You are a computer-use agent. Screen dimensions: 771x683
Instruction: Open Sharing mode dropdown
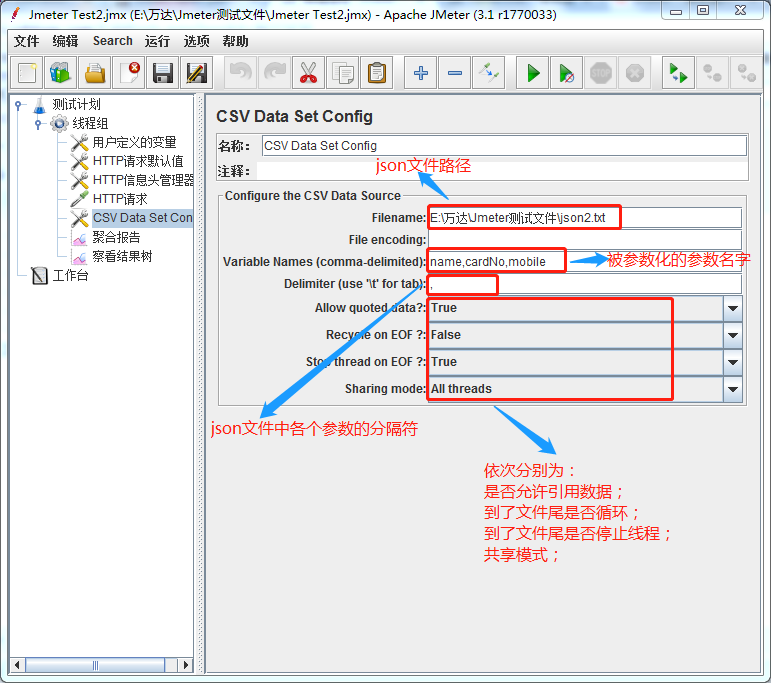733,389
